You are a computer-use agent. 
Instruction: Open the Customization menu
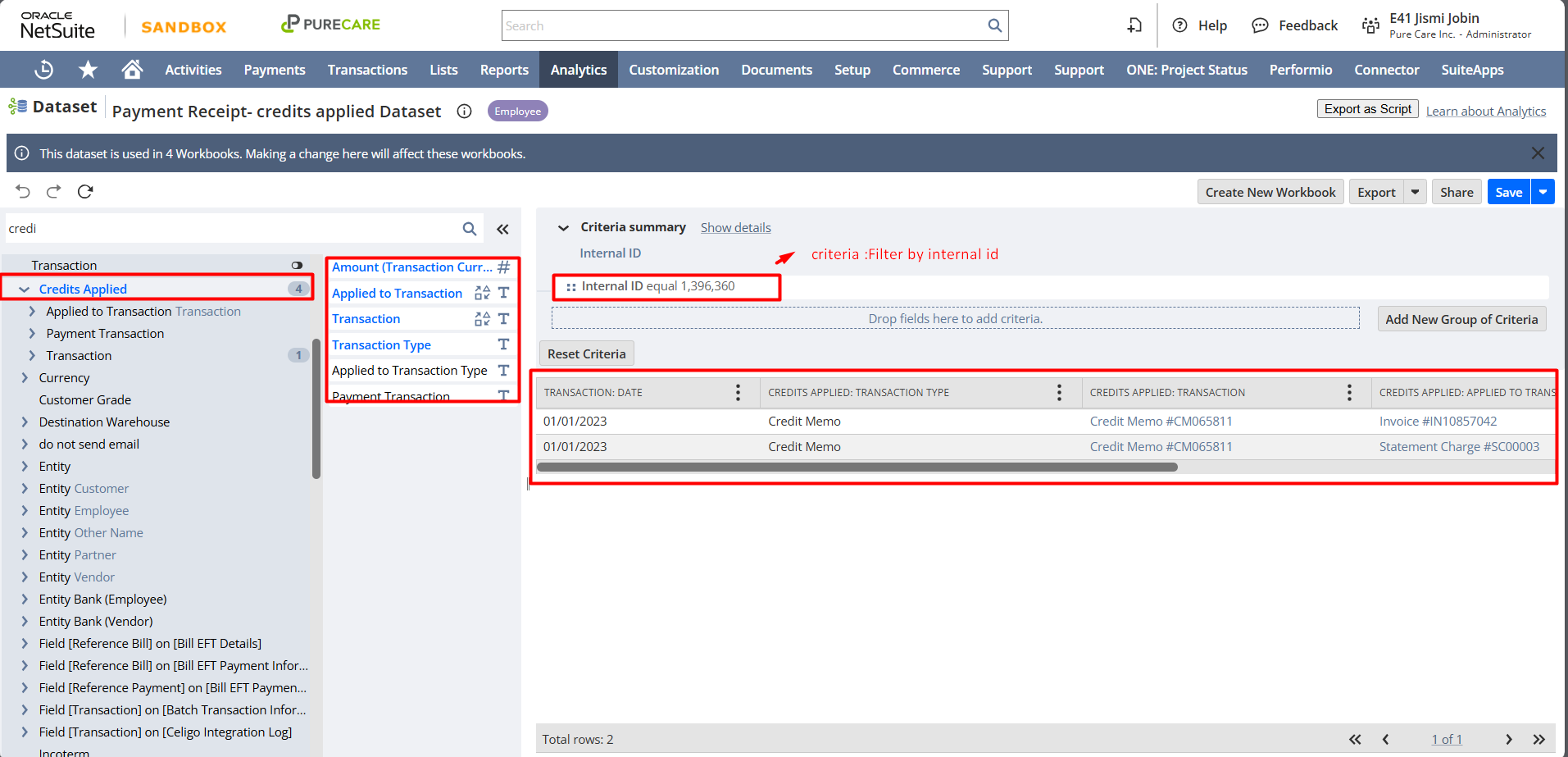674,70
